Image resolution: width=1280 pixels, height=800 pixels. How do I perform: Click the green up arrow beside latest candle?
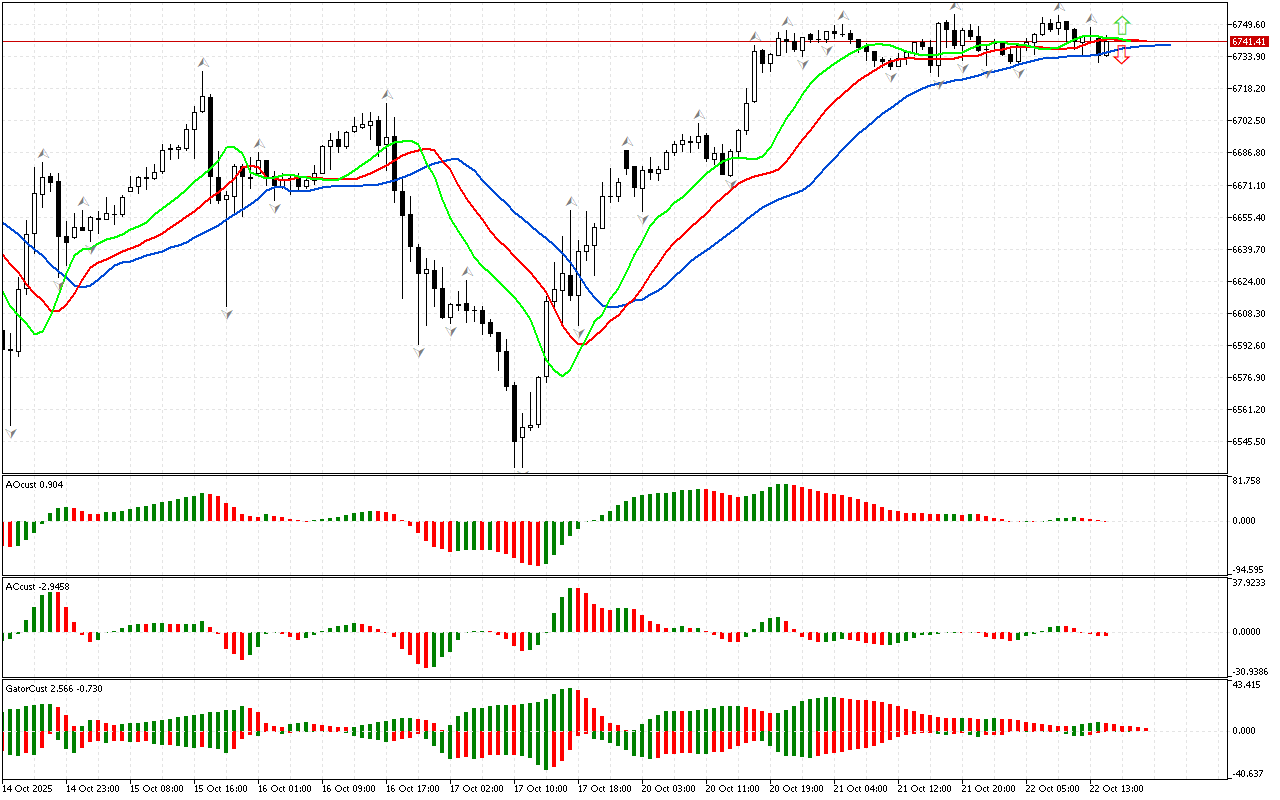1122,24
